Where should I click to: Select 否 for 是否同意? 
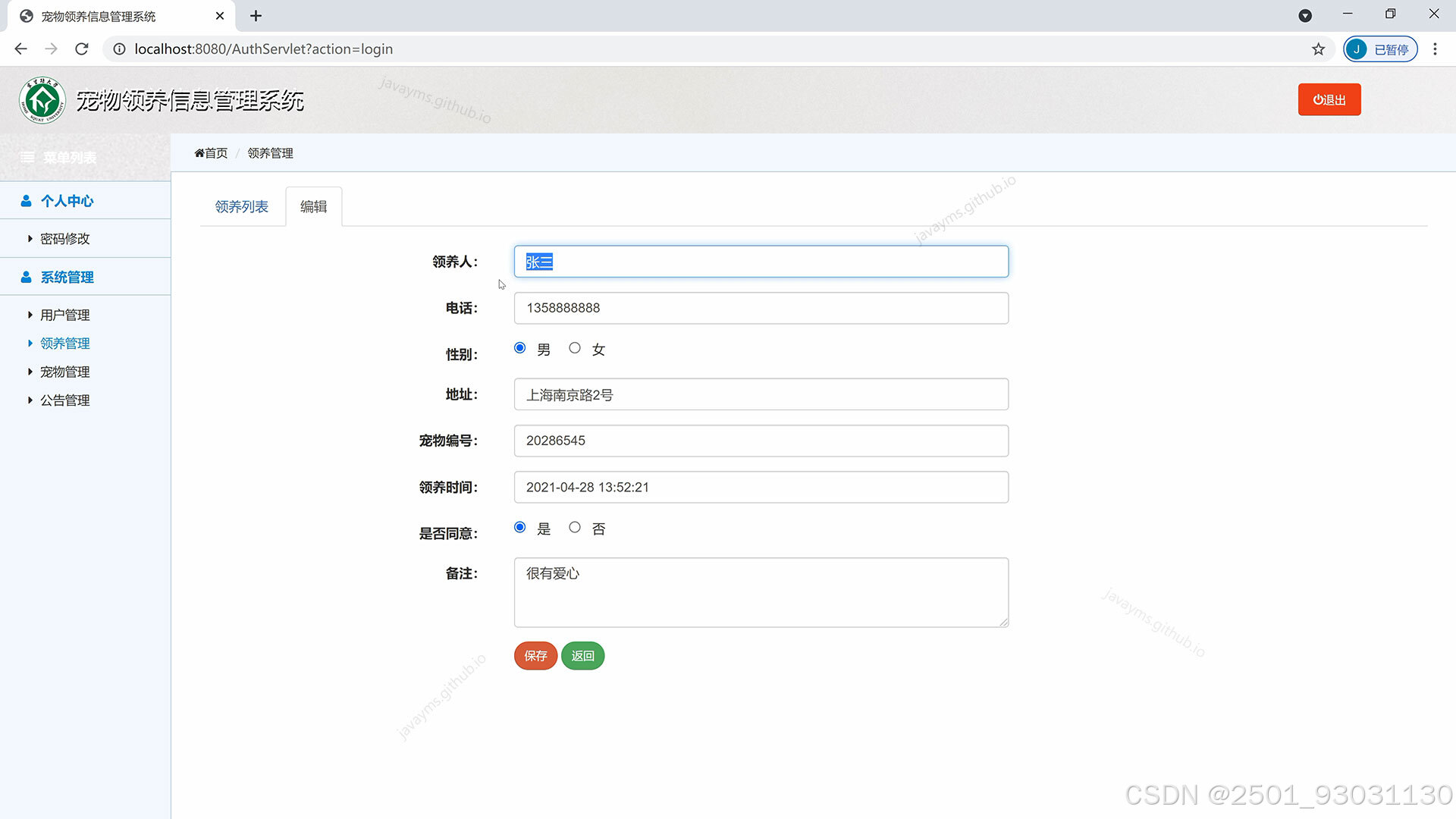[575, 527]
